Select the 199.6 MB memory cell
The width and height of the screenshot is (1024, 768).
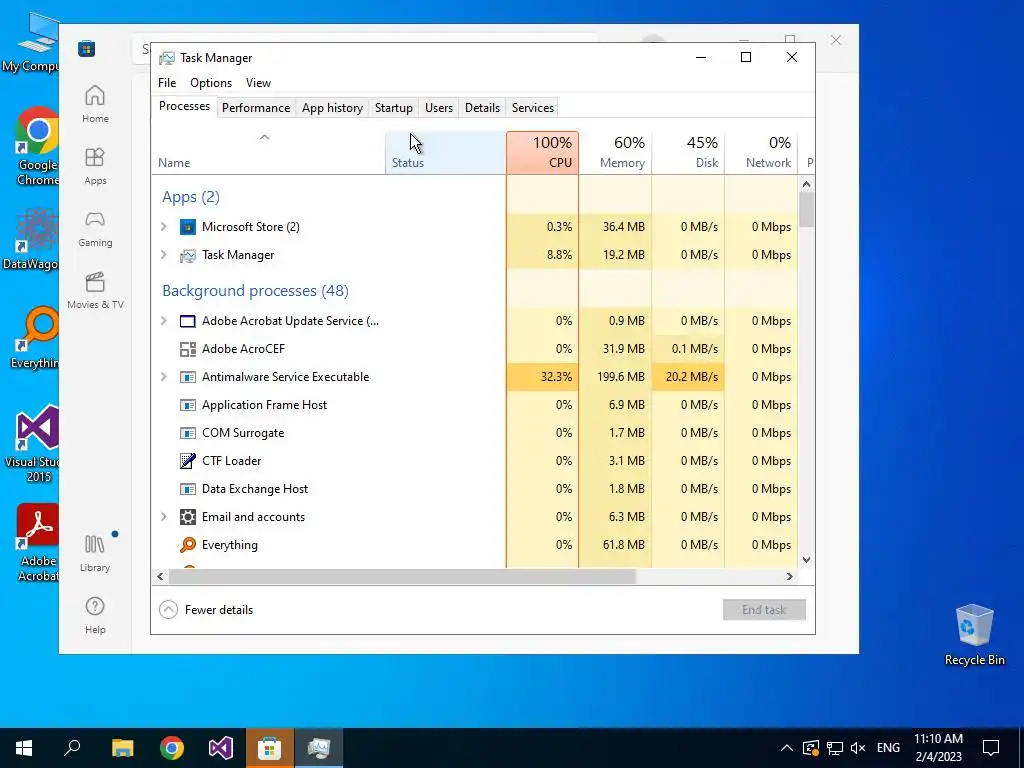(615, 377)
